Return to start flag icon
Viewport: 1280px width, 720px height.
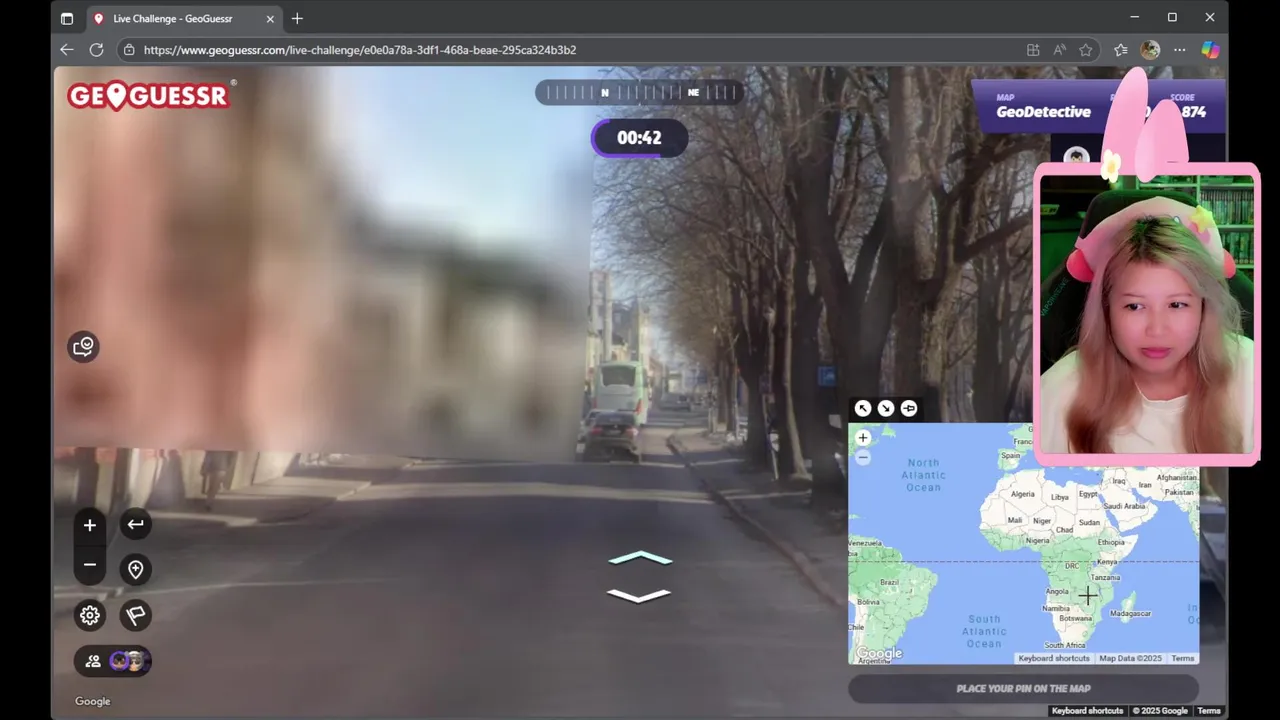[x=135, y=615]
